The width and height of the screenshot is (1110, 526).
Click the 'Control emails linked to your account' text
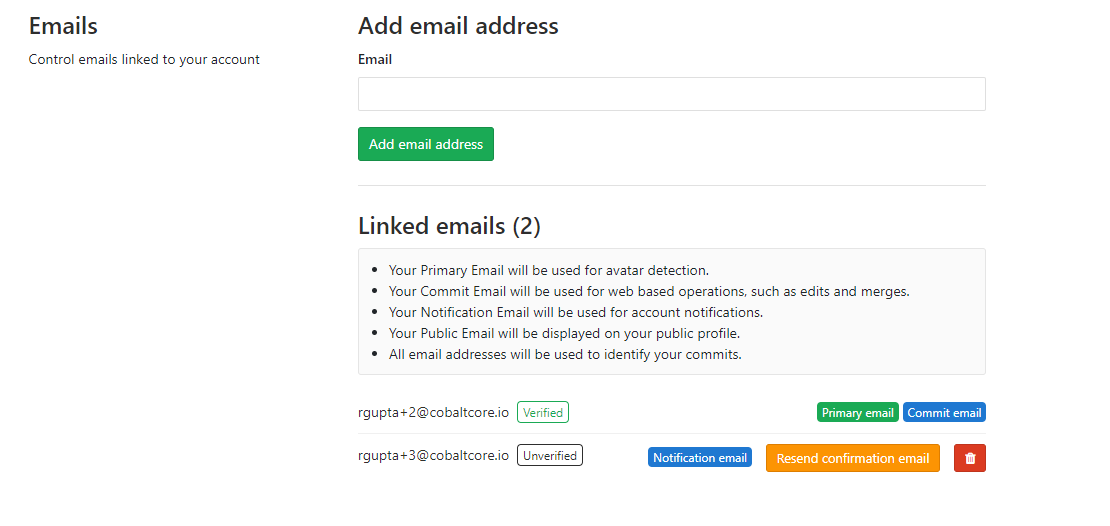pos(144,59)
